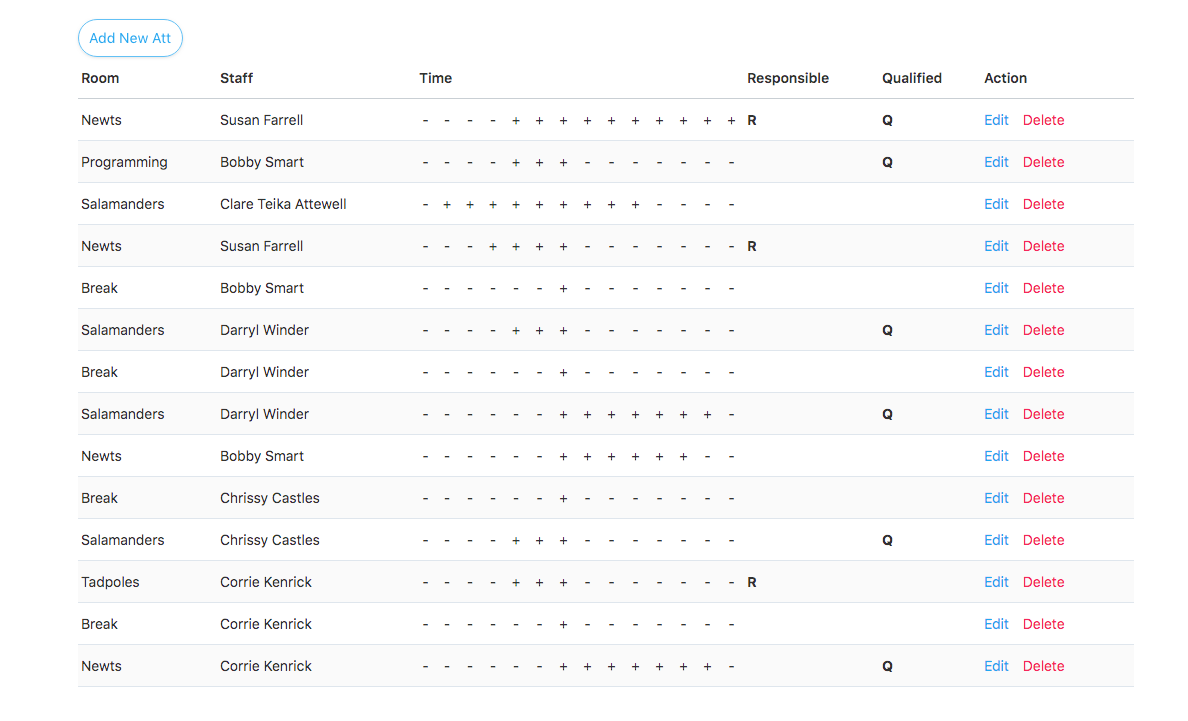Delete Corrie Kenrick's Tadpoles entry
The width and height of the screenshot is (1188, 721).
coord(1043,582)
